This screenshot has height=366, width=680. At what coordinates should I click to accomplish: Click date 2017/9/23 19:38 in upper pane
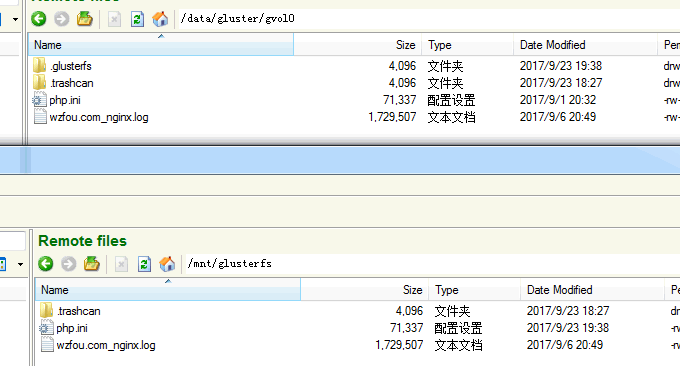(561, 66)
